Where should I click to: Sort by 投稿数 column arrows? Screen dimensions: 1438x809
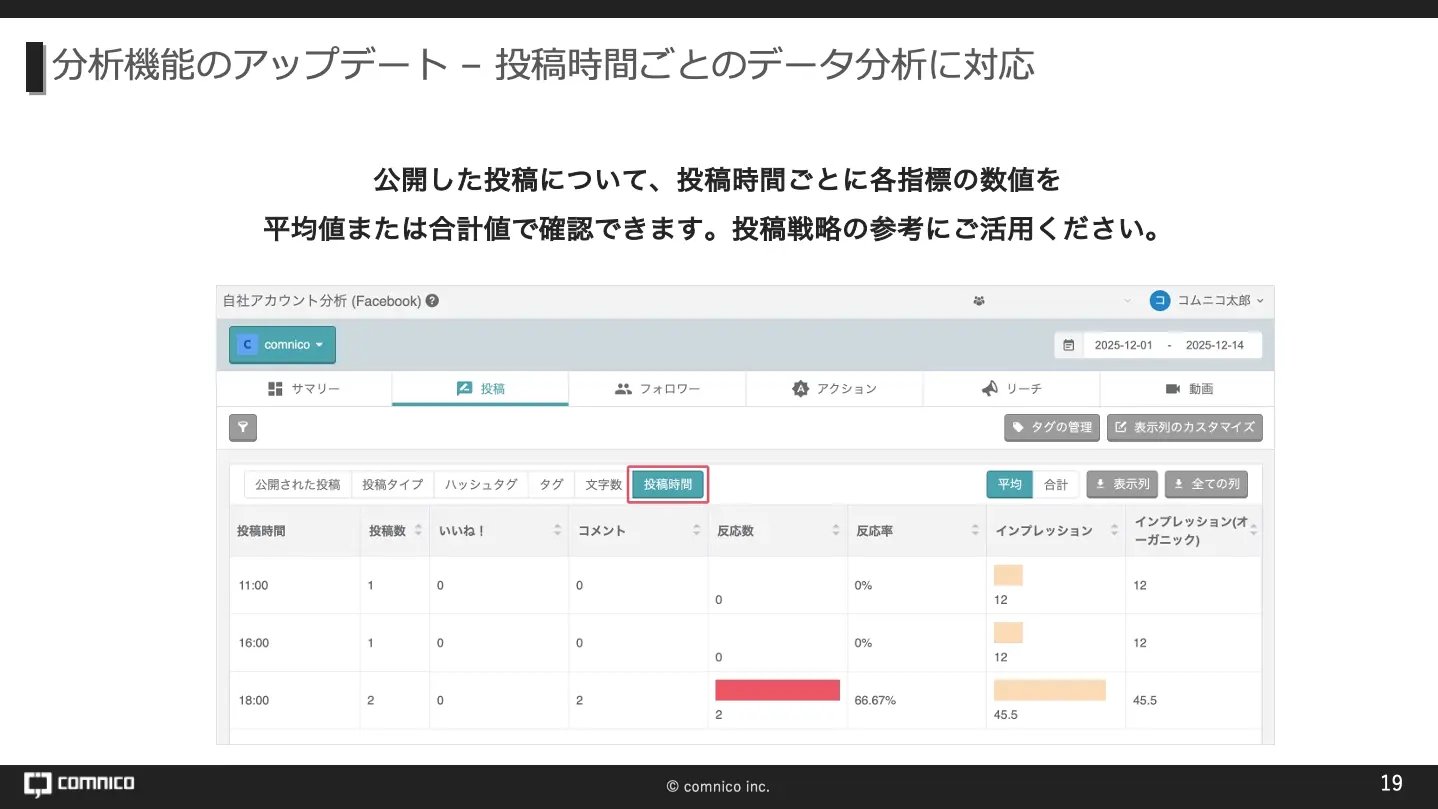[418, 531]
